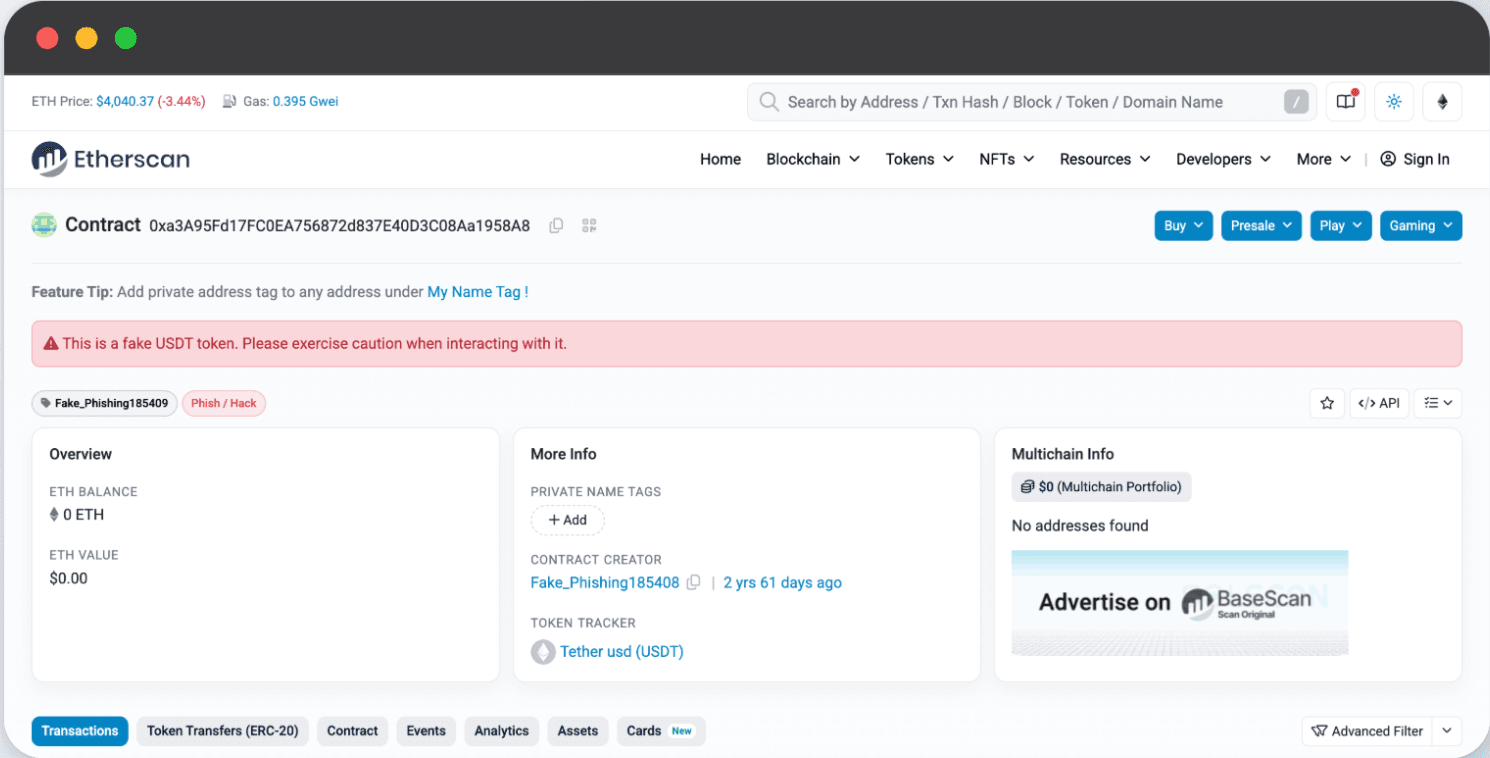Click the macOS yellow minimize button
1490x758 pixels.
click(86, 39)
